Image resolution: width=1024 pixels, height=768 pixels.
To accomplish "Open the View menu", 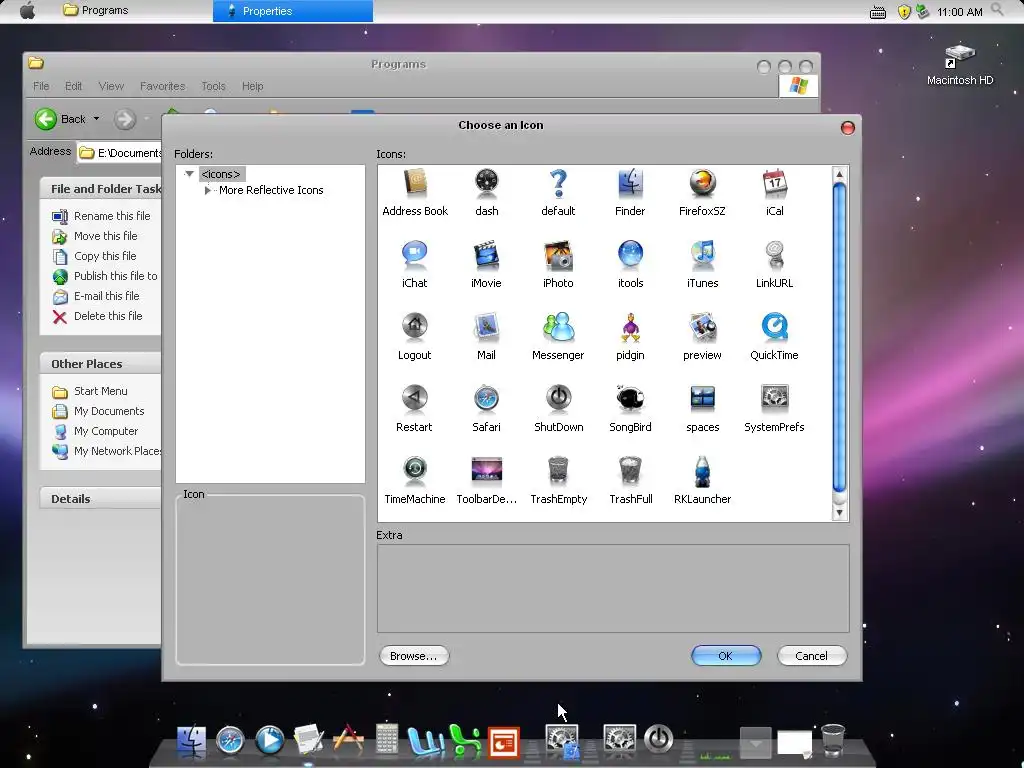I will click(x=111, y=86).
